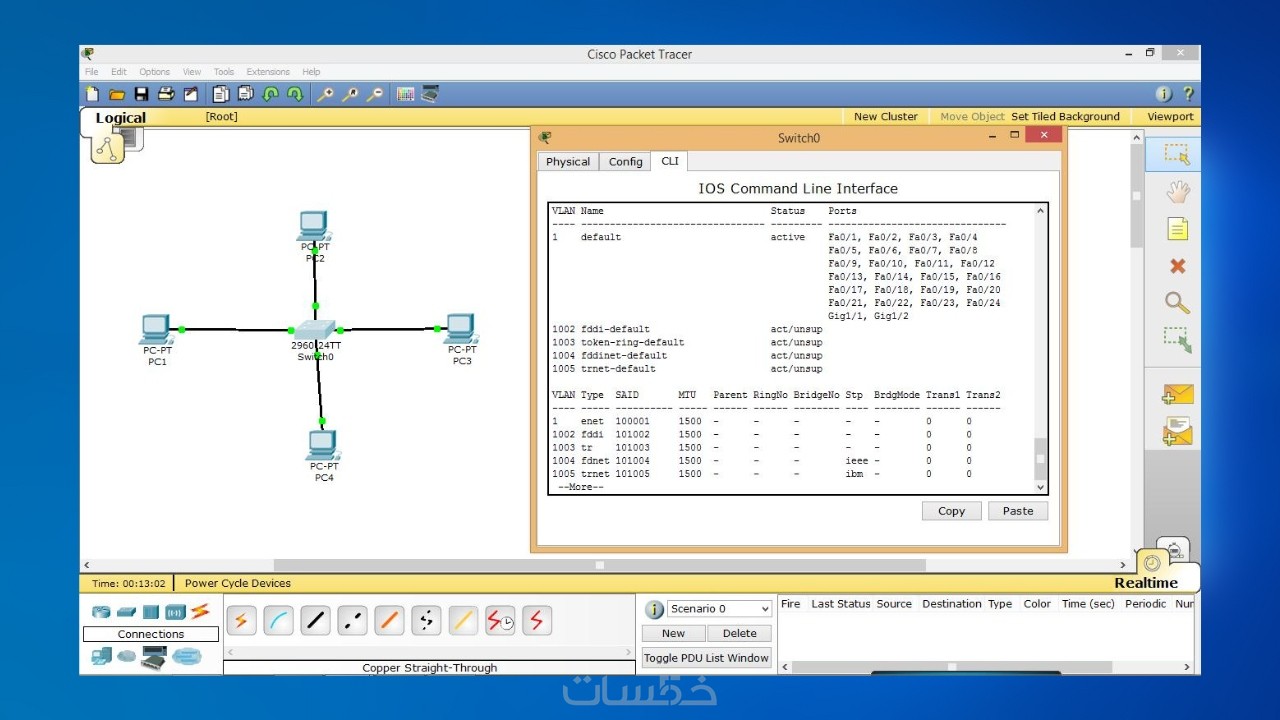The height and width of the screenshot is (720, 1280).
Task: Select the Copper Straight-Through cable
Action: pyautogui.click(x=315, y=621)
